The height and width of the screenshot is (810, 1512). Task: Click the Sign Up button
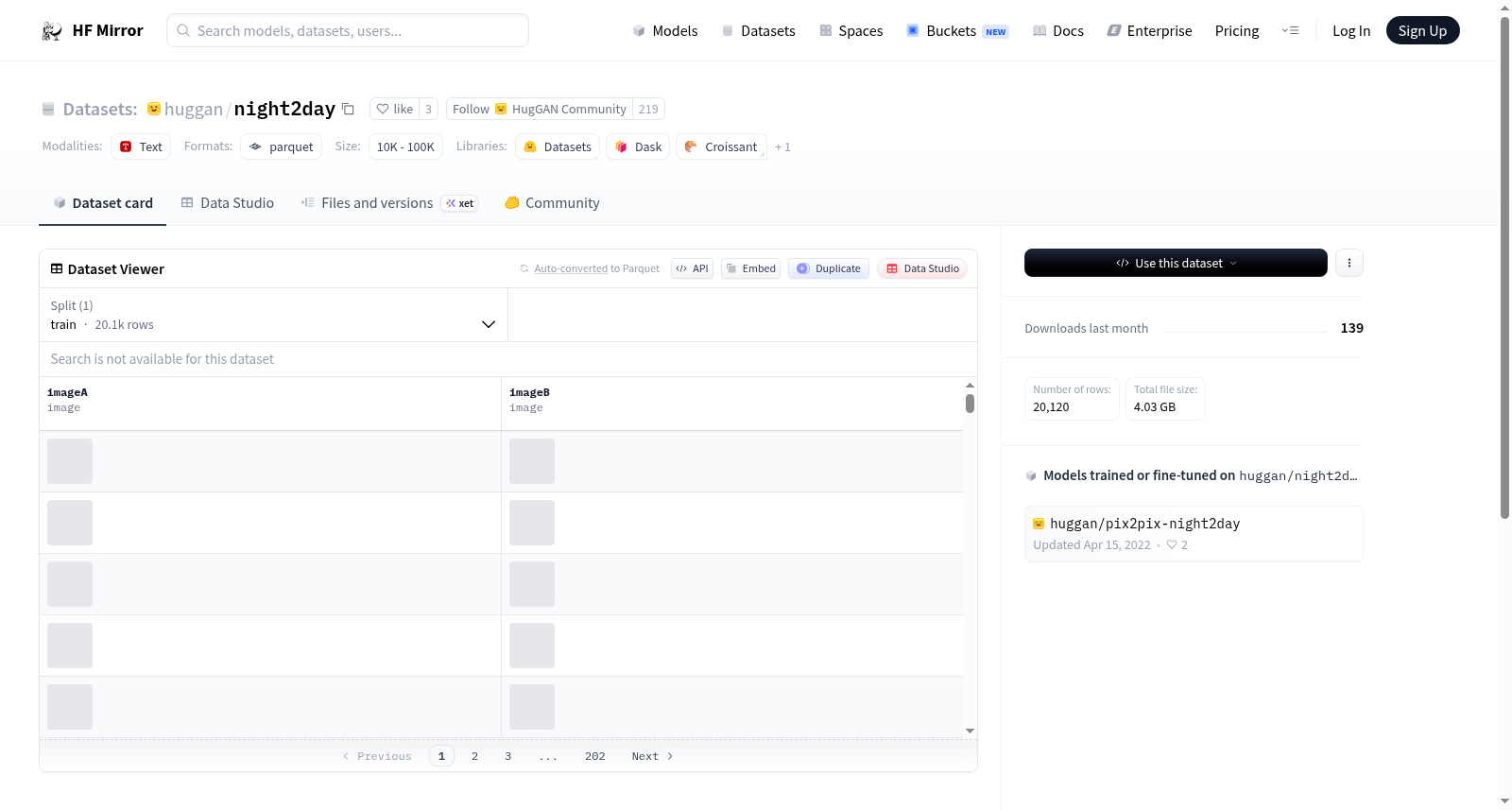tap(1422, 30)
